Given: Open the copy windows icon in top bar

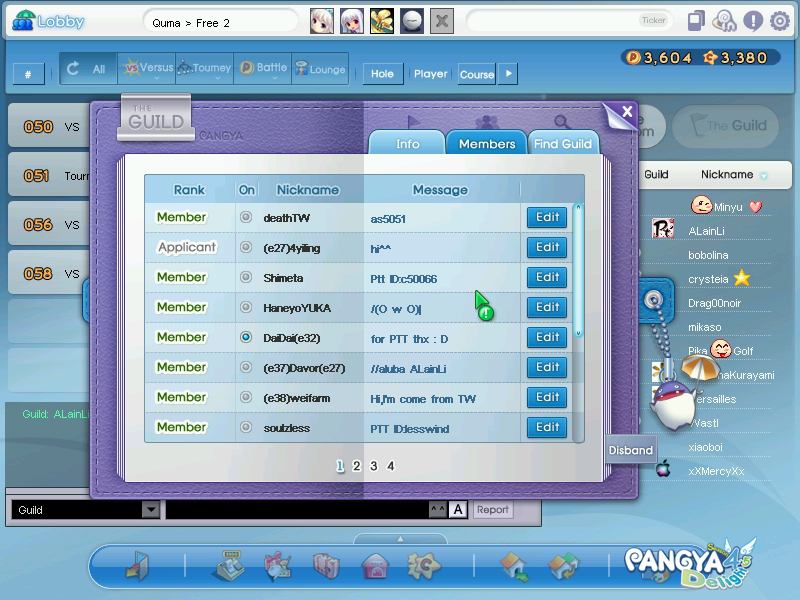Looking at the screenshot, I should coord(696,21).
